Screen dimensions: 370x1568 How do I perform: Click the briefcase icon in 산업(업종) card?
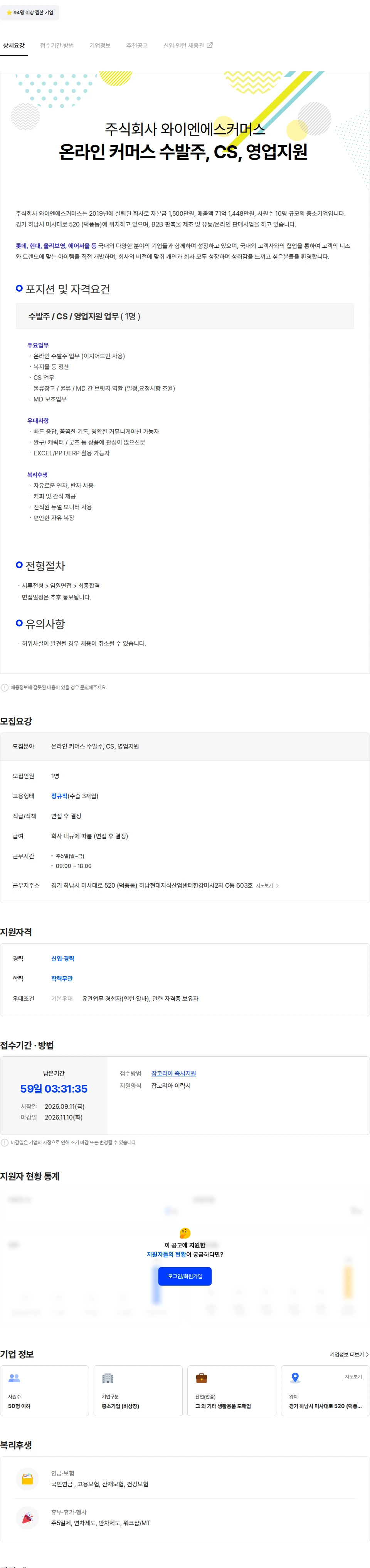click(x=202, y=1377)
